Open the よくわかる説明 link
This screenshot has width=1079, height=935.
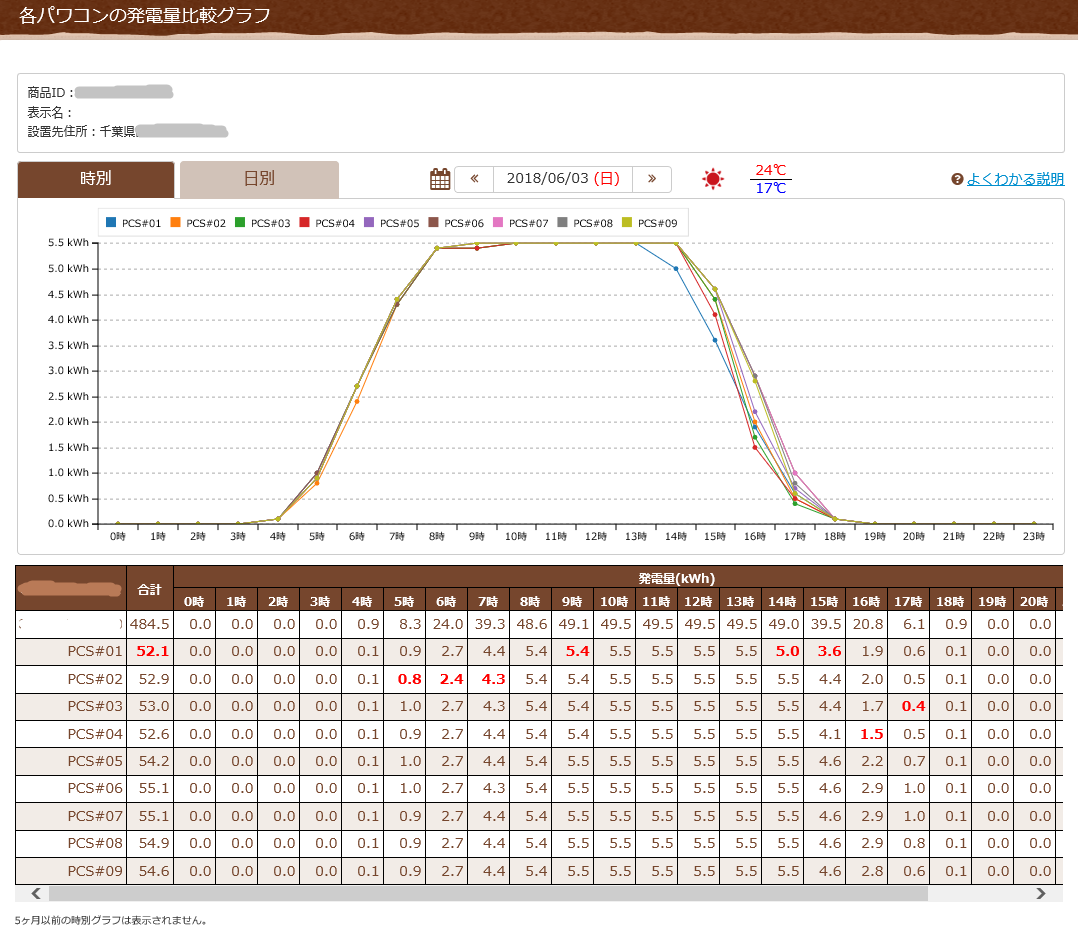click(1015, 179)
